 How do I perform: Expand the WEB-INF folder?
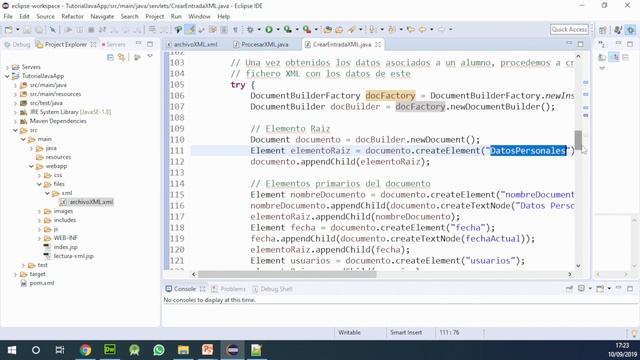tap(40, 238)
